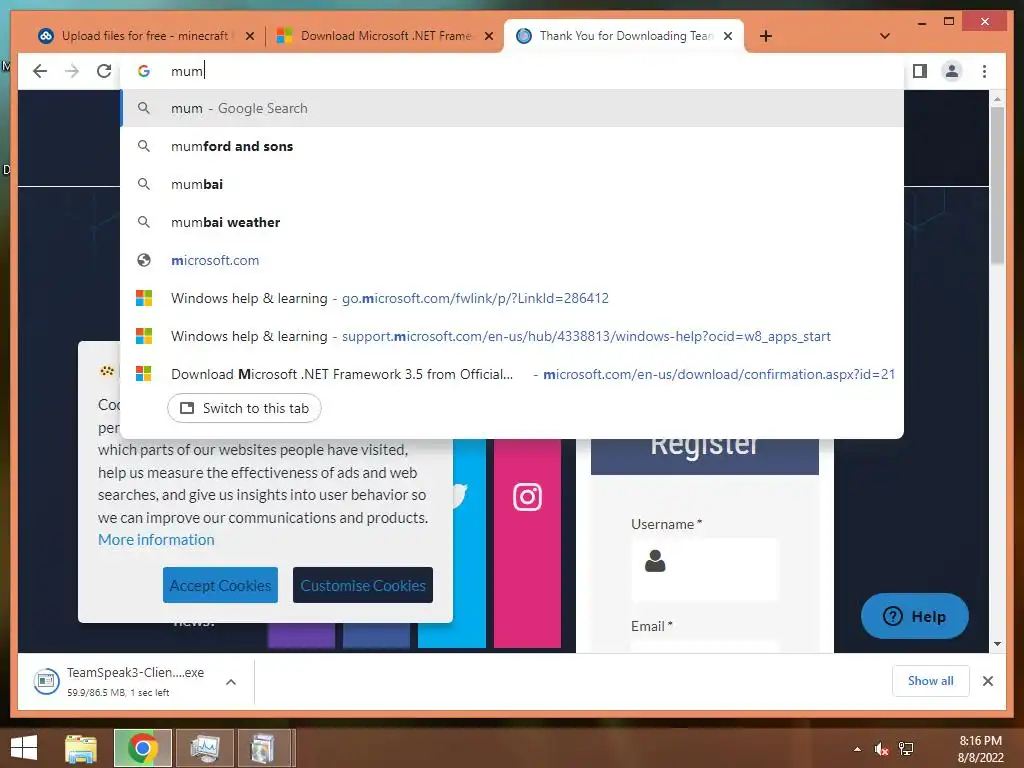
Task: Open the monitor app in taskbar
Action: [x=204, y=748]
